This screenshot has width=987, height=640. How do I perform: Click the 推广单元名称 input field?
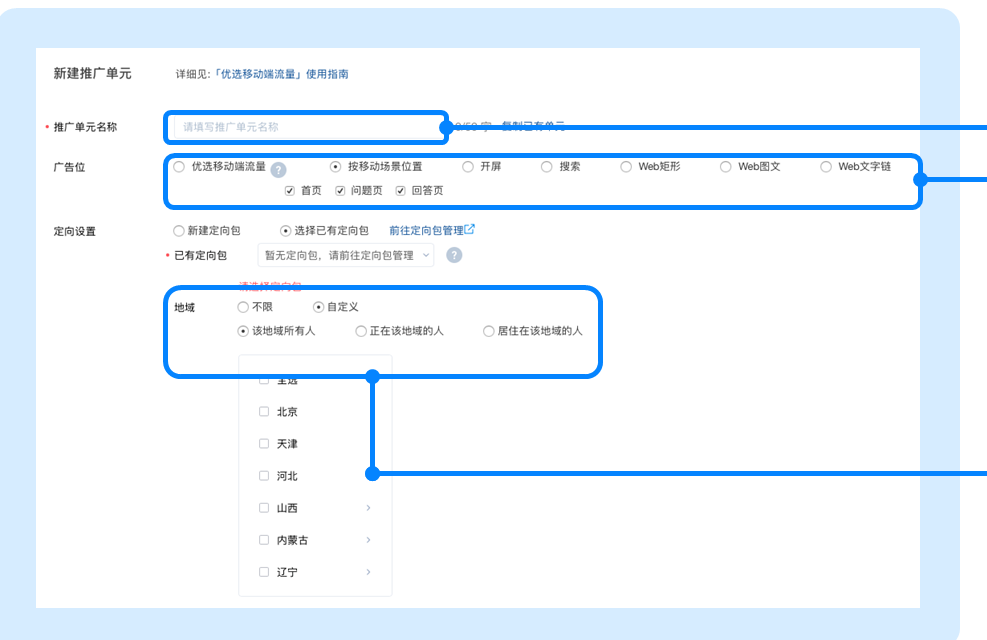(x=307, y=127)
